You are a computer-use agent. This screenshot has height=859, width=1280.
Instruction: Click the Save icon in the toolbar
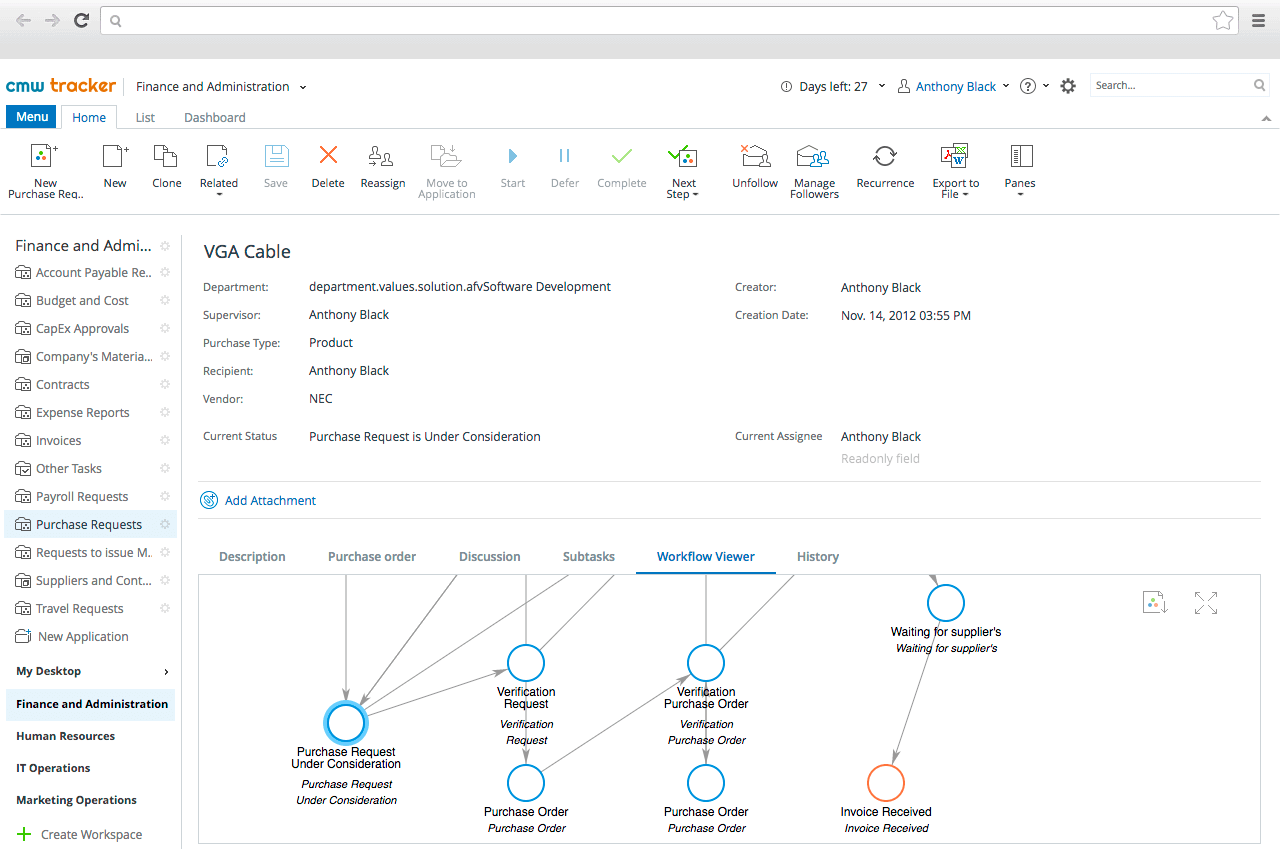[x=275, y=168]
